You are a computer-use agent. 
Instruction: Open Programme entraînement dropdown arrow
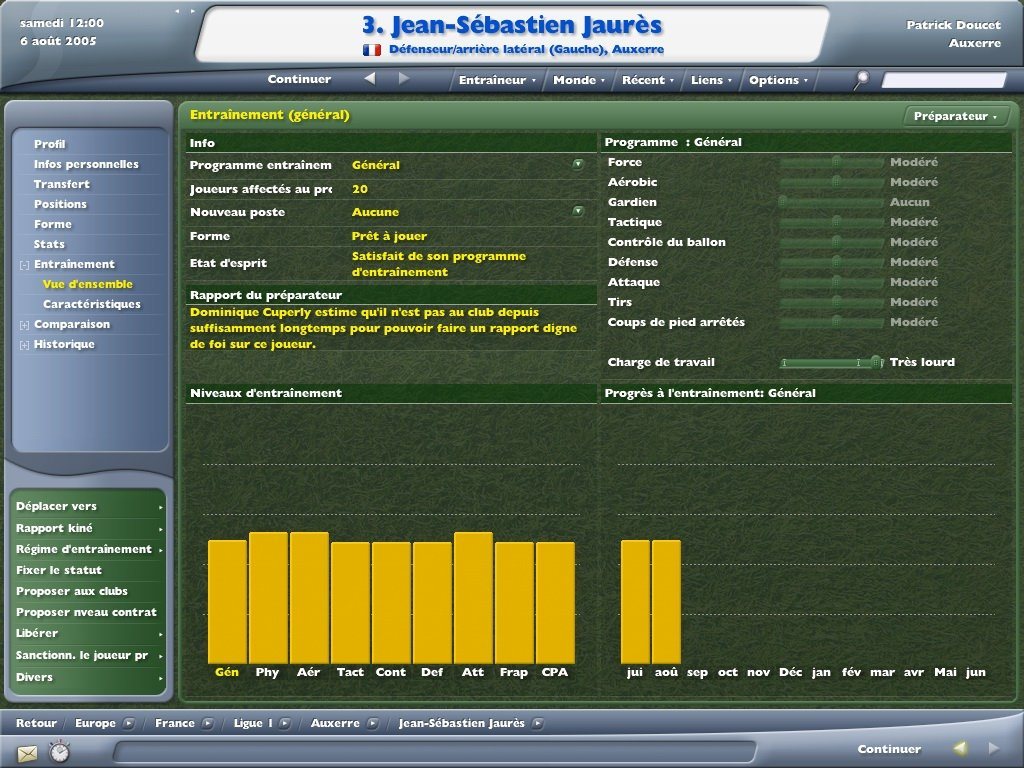click(x=578, y=164)
